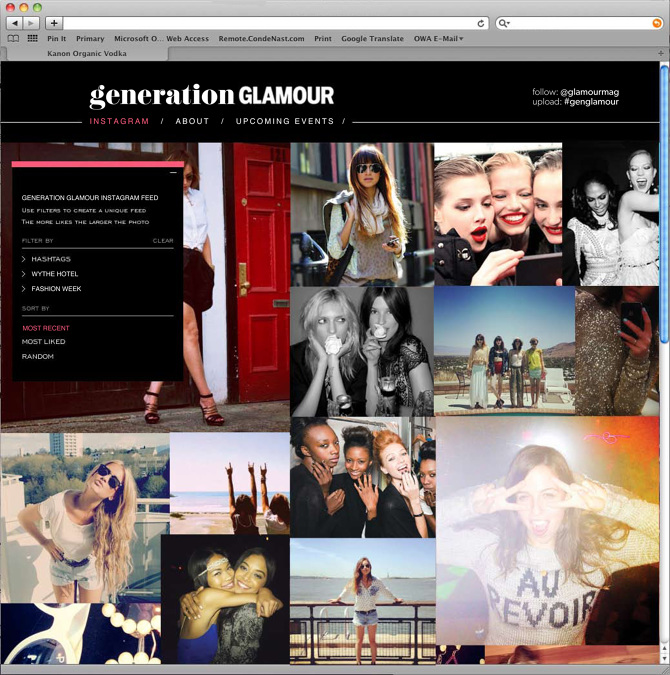
Task: Open the OWA E-Mail bookmarks dropdown
Action: point(439,39)
